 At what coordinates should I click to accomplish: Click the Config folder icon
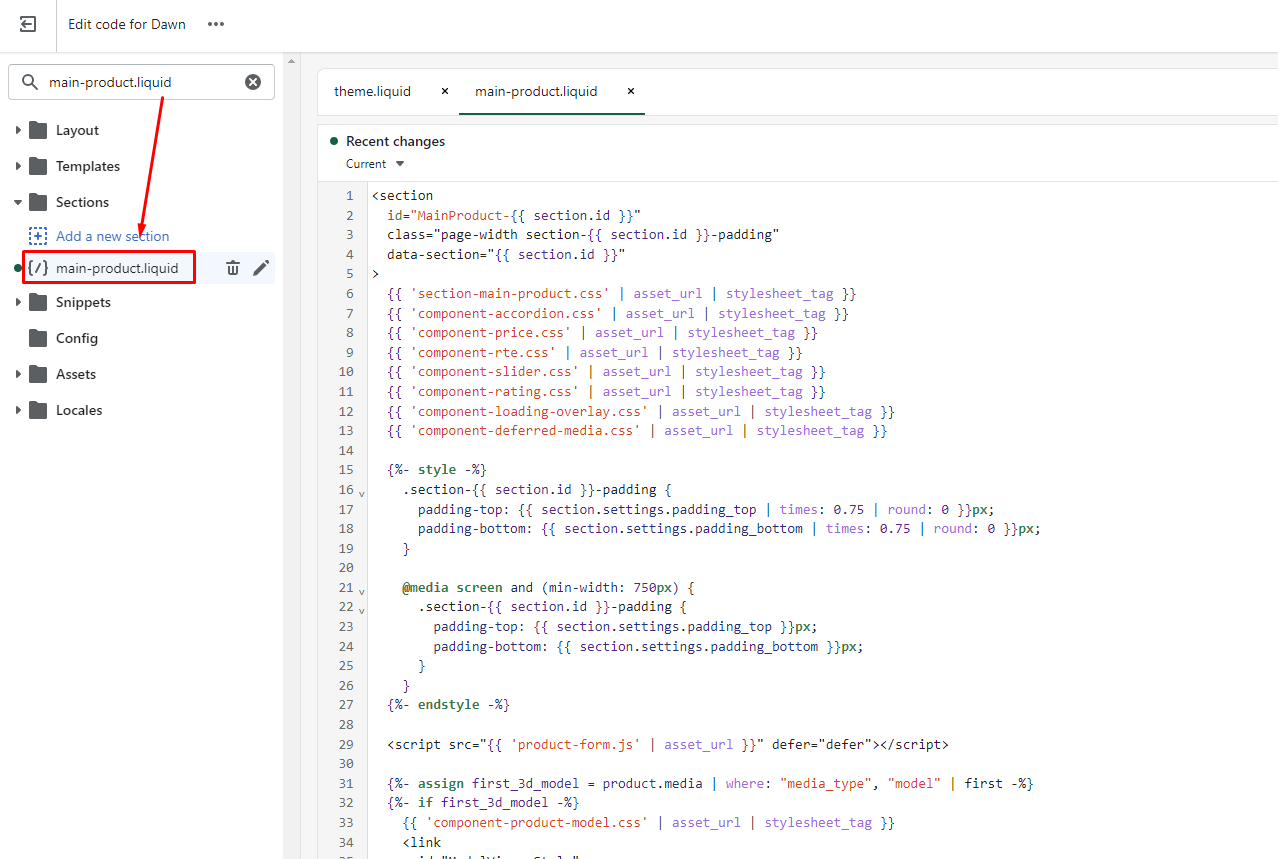click(38, 338)
